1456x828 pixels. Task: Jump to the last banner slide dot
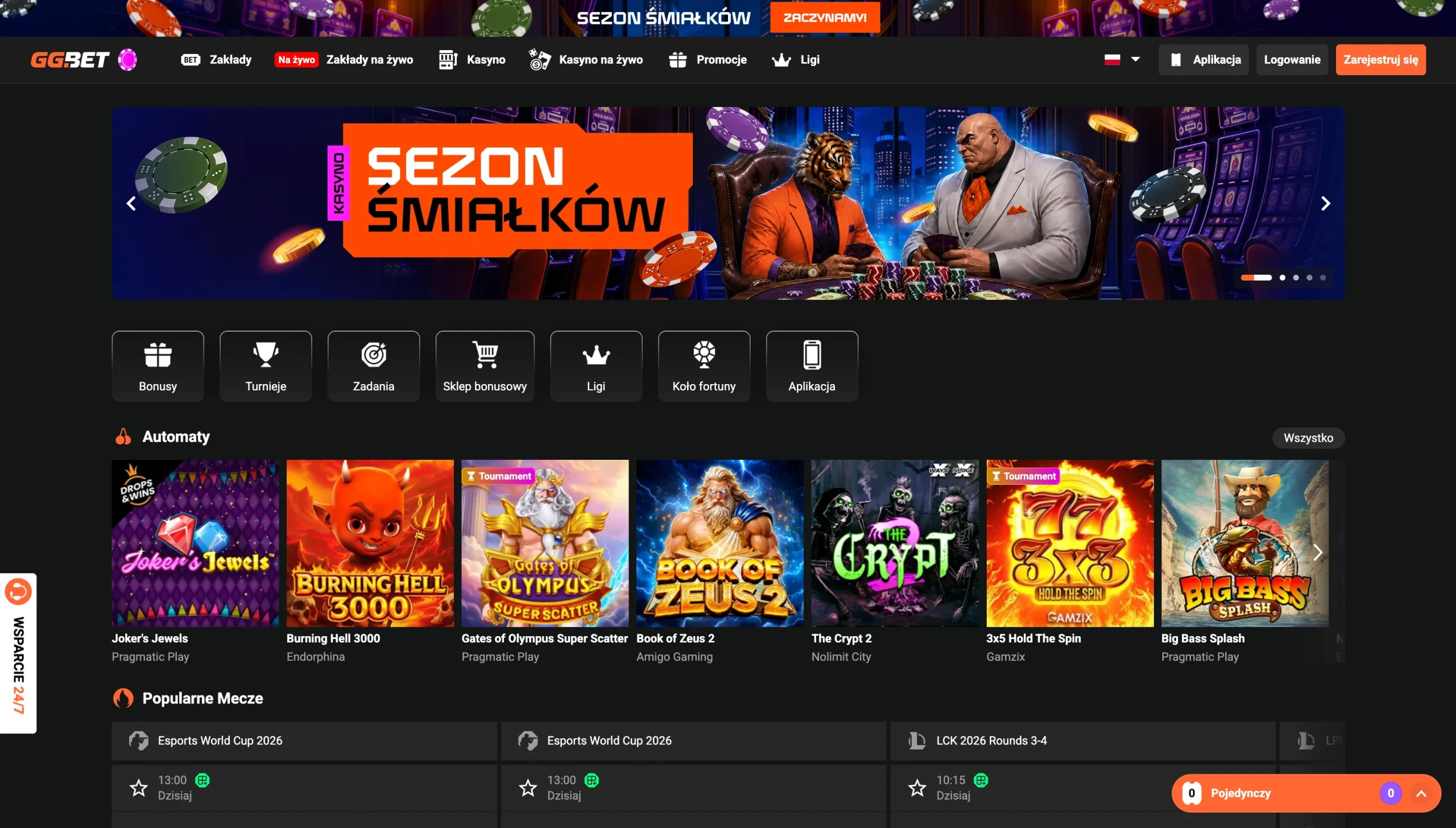point(1323,278)
